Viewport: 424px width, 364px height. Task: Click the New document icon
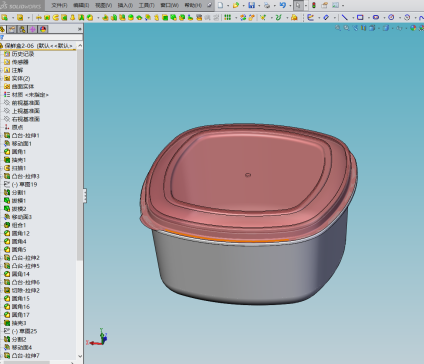click(220, 5)
